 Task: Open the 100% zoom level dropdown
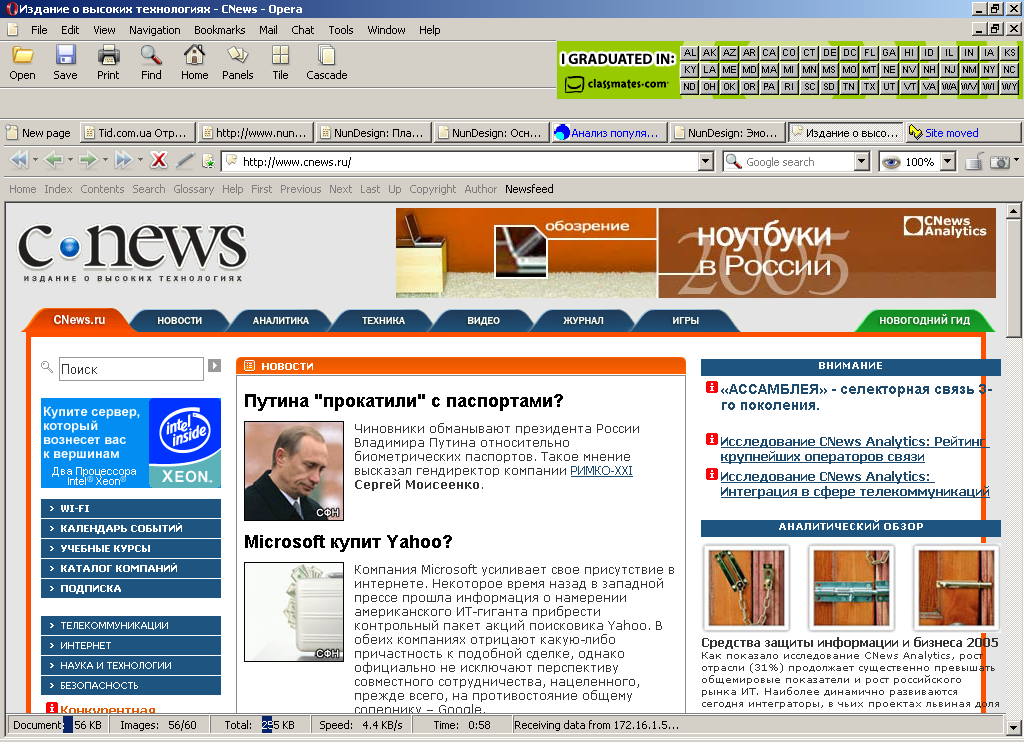point(948,161)
